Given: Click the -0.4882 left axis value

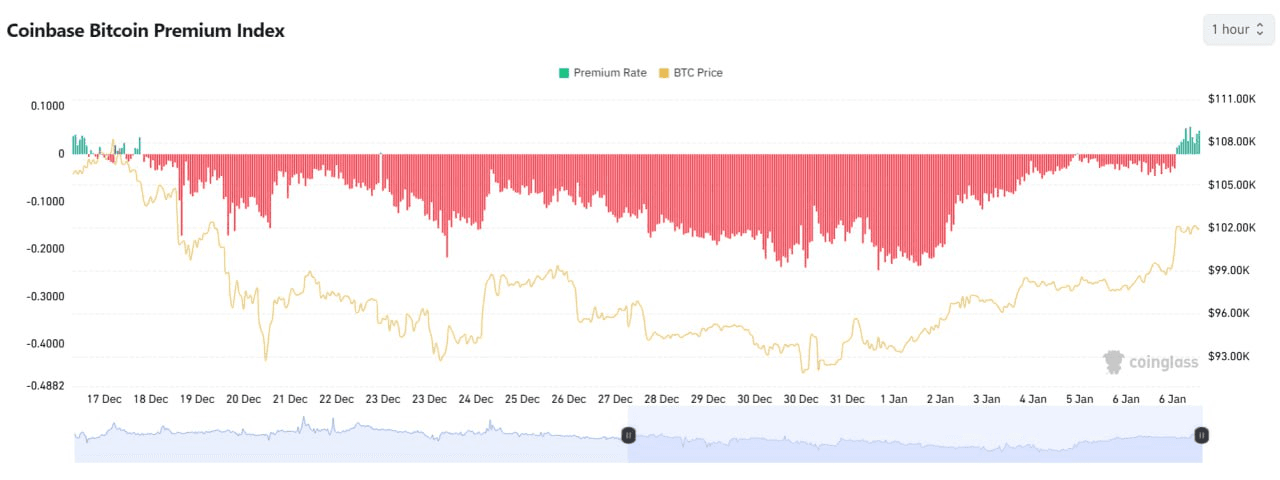Looking at the screenshot, I should coord(45,386).
